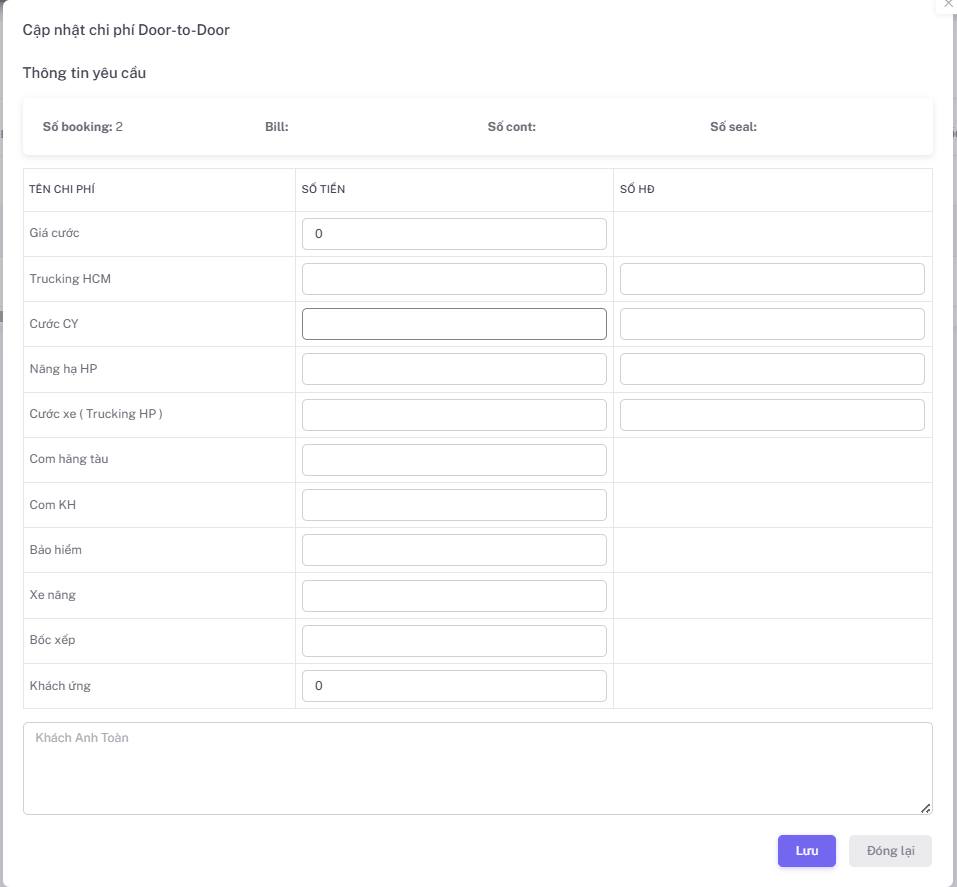
Task: Select the Cước xe Trucking HP amount field
Action: tap(454, 415)
